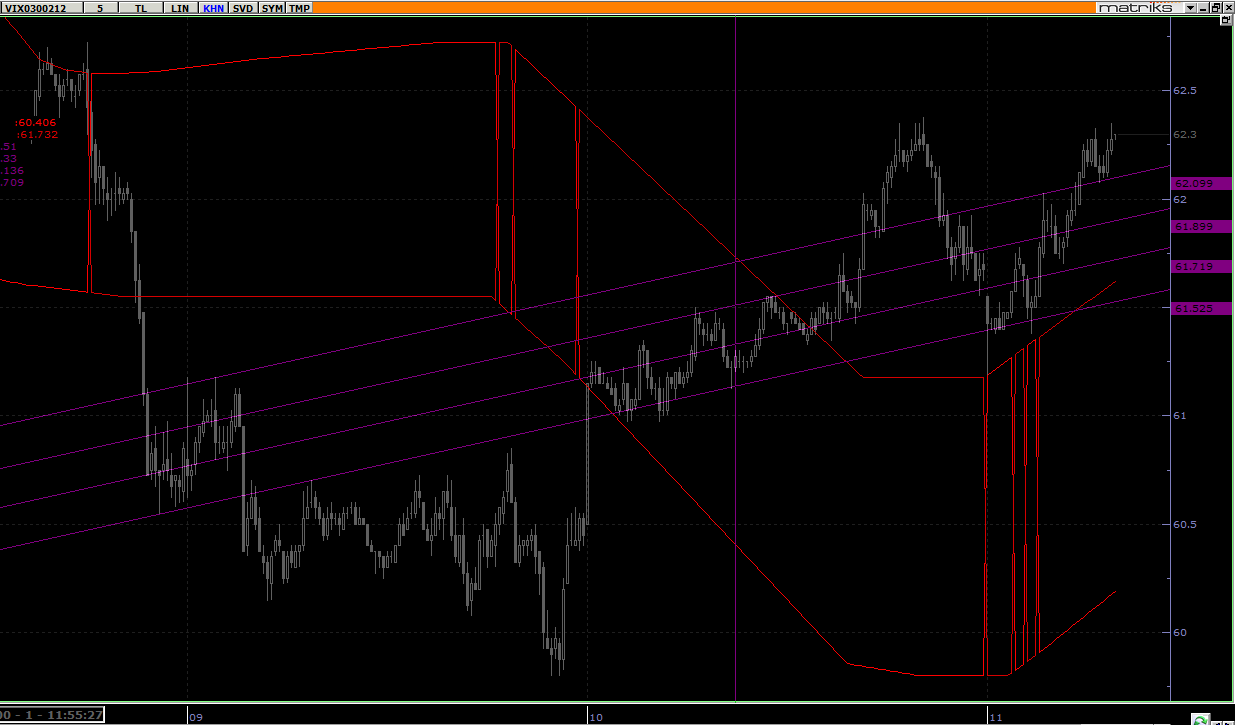The width and height of the screenshot is (1235, 725).
Task: Change the 5 period setting
Action: pos(100,7)
